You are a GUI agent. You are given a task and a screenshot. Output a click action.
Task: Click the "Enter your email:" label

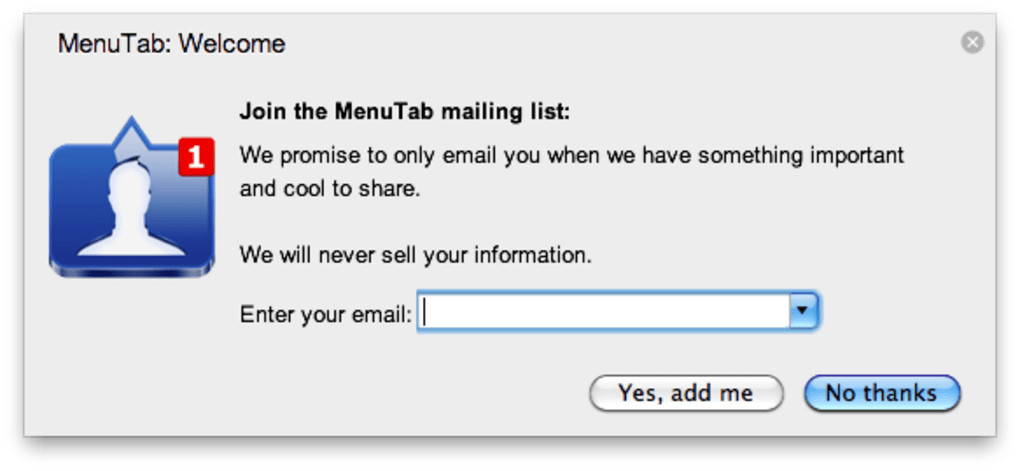tap(325, 314)
